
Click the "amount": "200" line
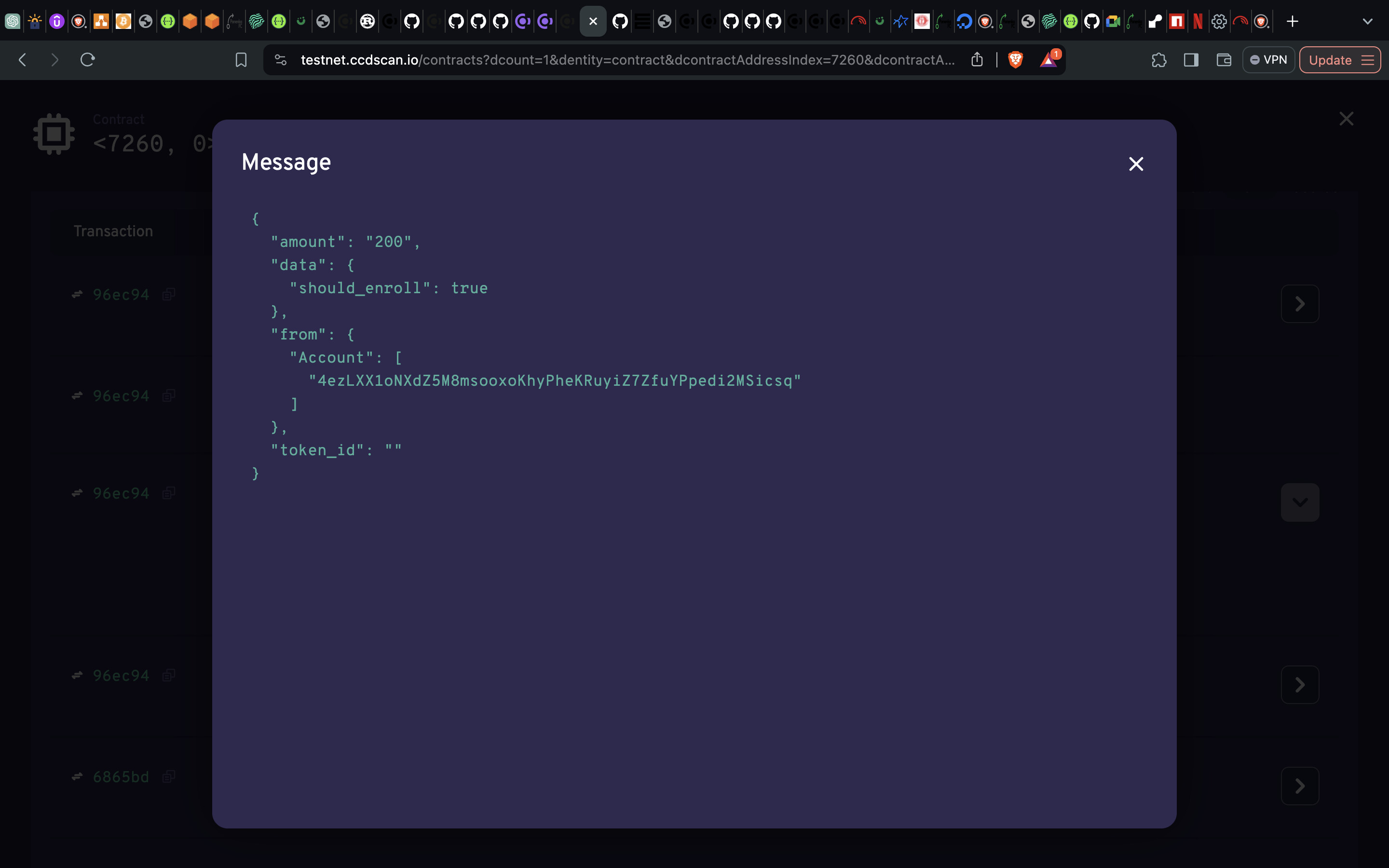point(345,242)
